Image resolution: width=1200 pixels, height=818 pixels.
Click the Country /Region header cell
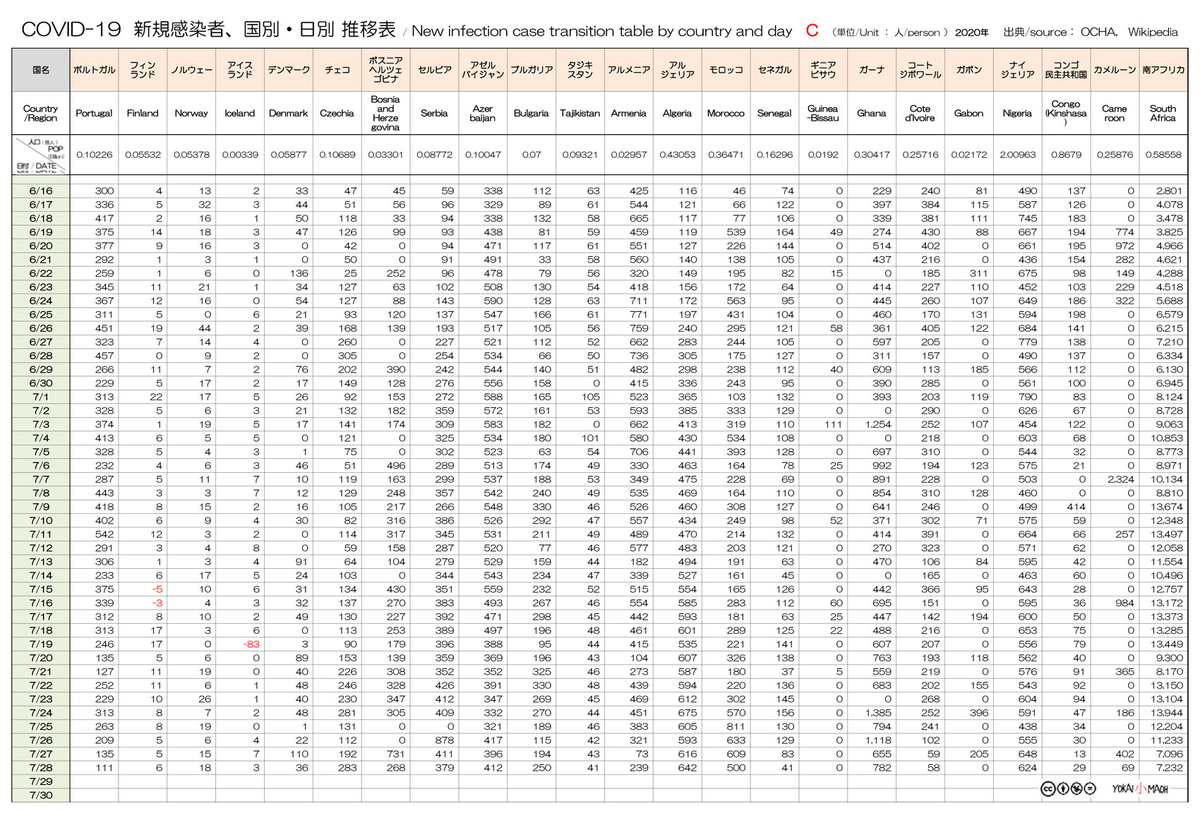click(40, 113)
